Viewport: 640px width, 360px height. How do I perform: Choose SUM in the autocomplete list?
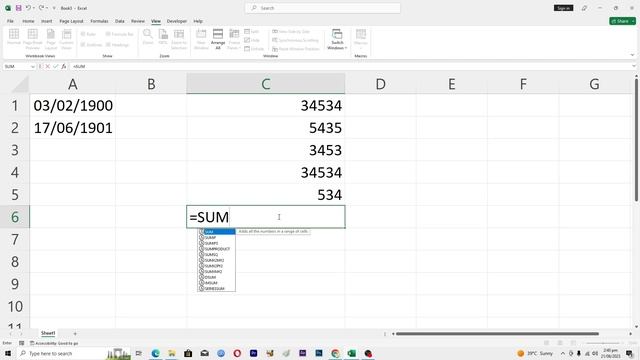(x=216, y=232)
